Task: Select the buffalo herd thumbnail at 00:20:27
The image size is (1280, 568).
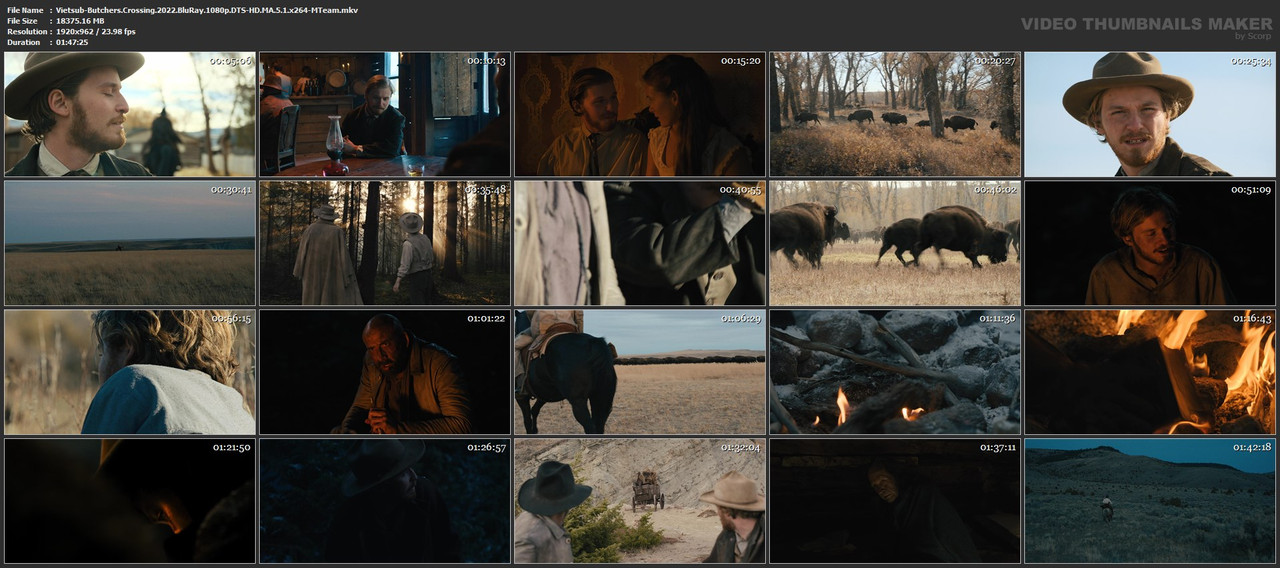Action: [895, 114]
